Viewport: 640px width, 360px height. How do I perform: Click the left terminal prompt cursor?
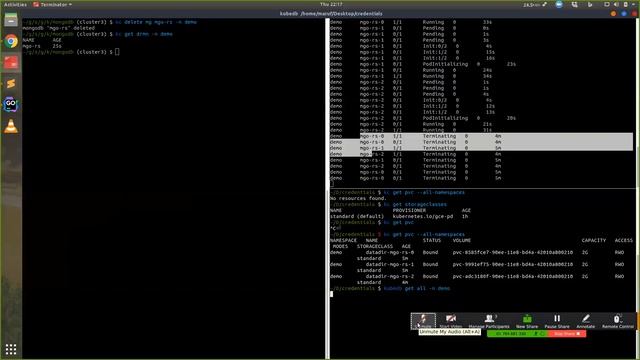117,52
